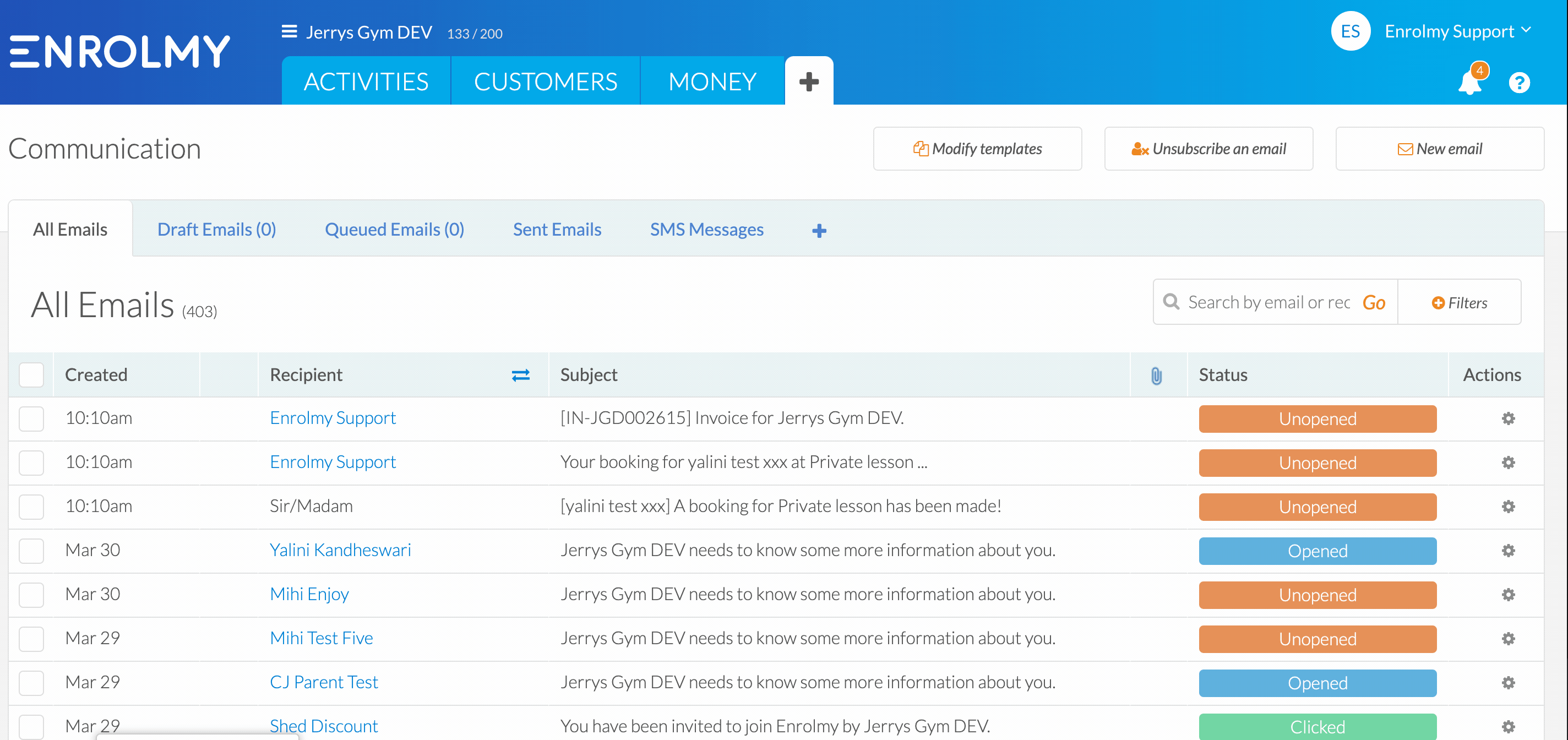Click the Modify templates button
Screen dimensions: 1568x740
click(978, 149)
